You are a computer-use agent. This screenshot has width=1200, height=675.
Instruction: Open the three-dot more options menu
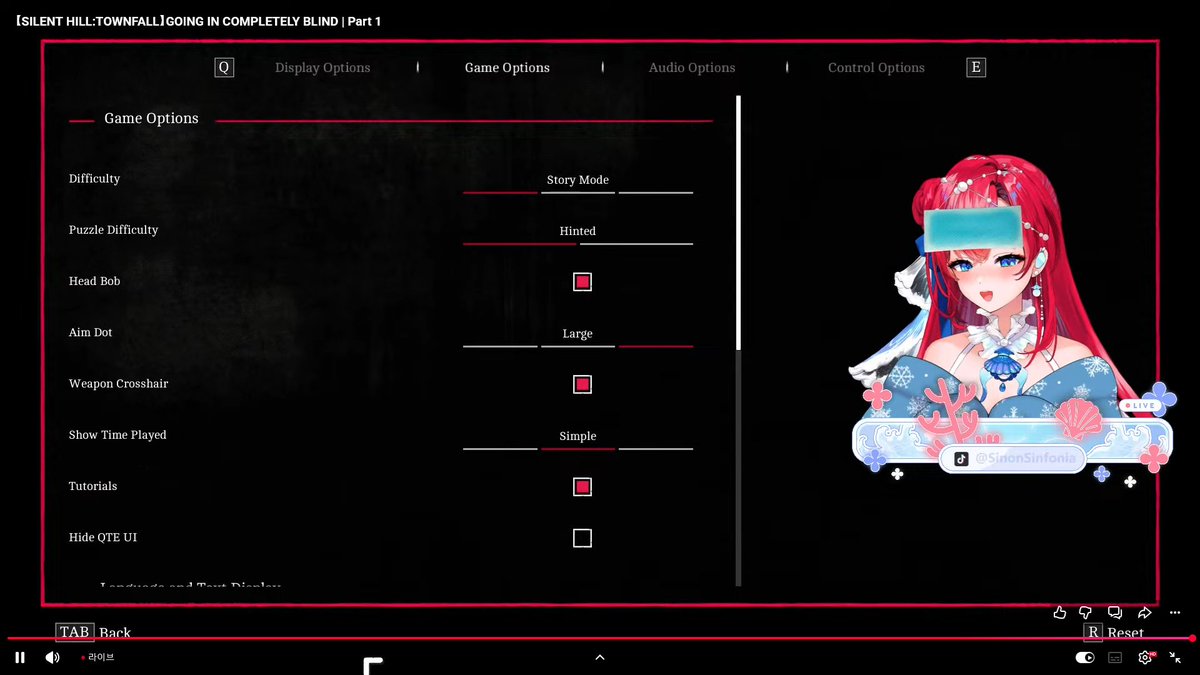point(1174,612)
